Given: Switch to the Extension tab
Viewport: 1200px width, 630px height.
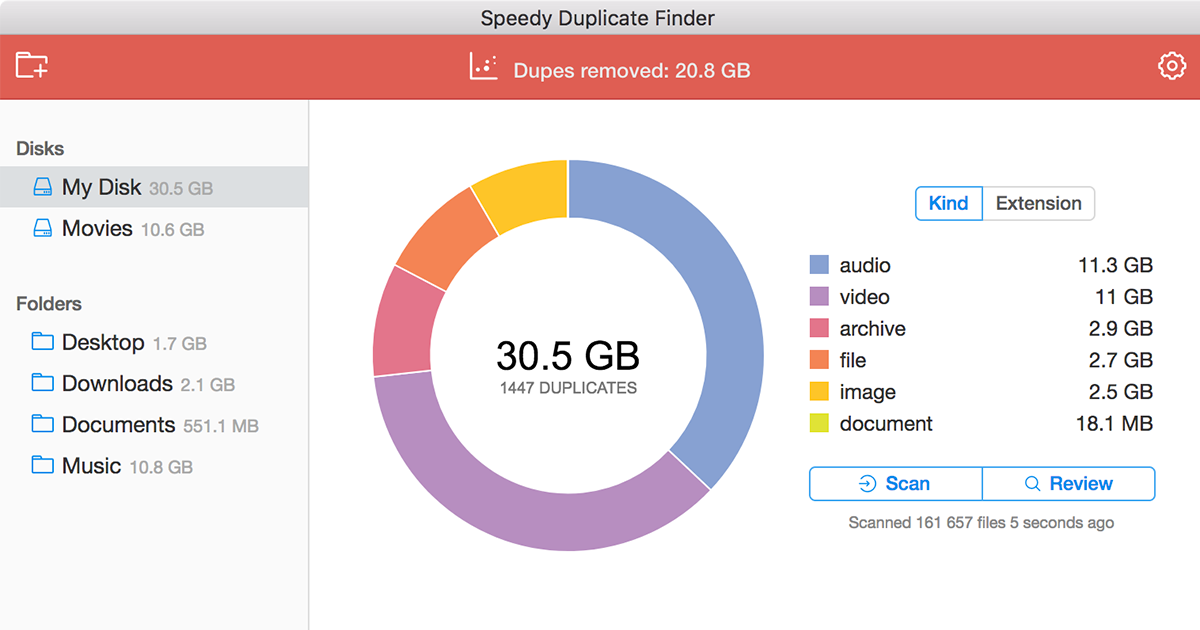Looking at the screenshot, I should tap(1039, 203).
